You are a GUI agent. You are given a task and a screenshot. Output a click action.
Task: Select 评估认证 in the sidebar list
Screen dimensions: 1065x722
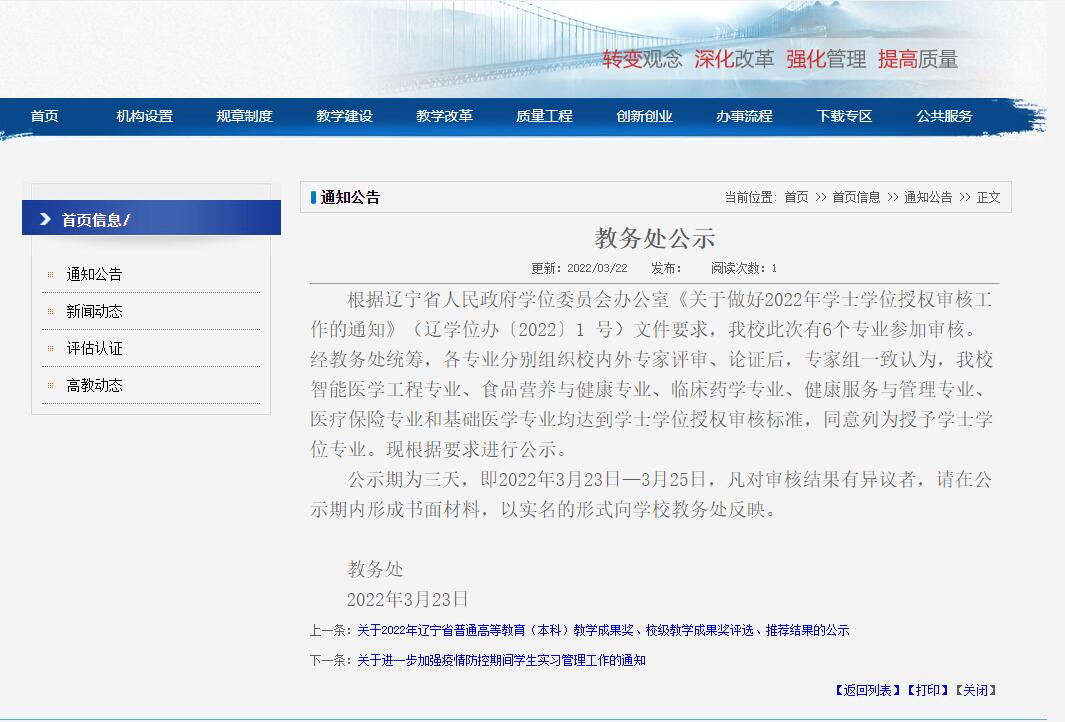coord(94,348)
